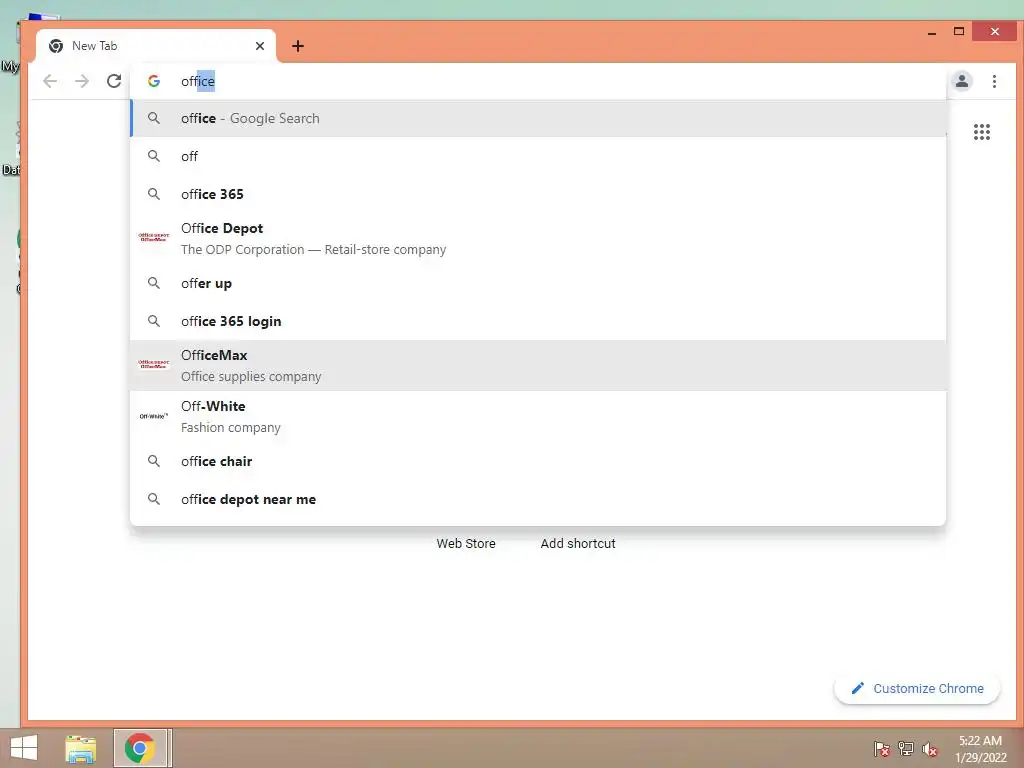The width and height of the screenshot is (1024, 768).
Task: Select Off-White fashion company suggestion
Action: pyautogui.click(x=538, y=416)
